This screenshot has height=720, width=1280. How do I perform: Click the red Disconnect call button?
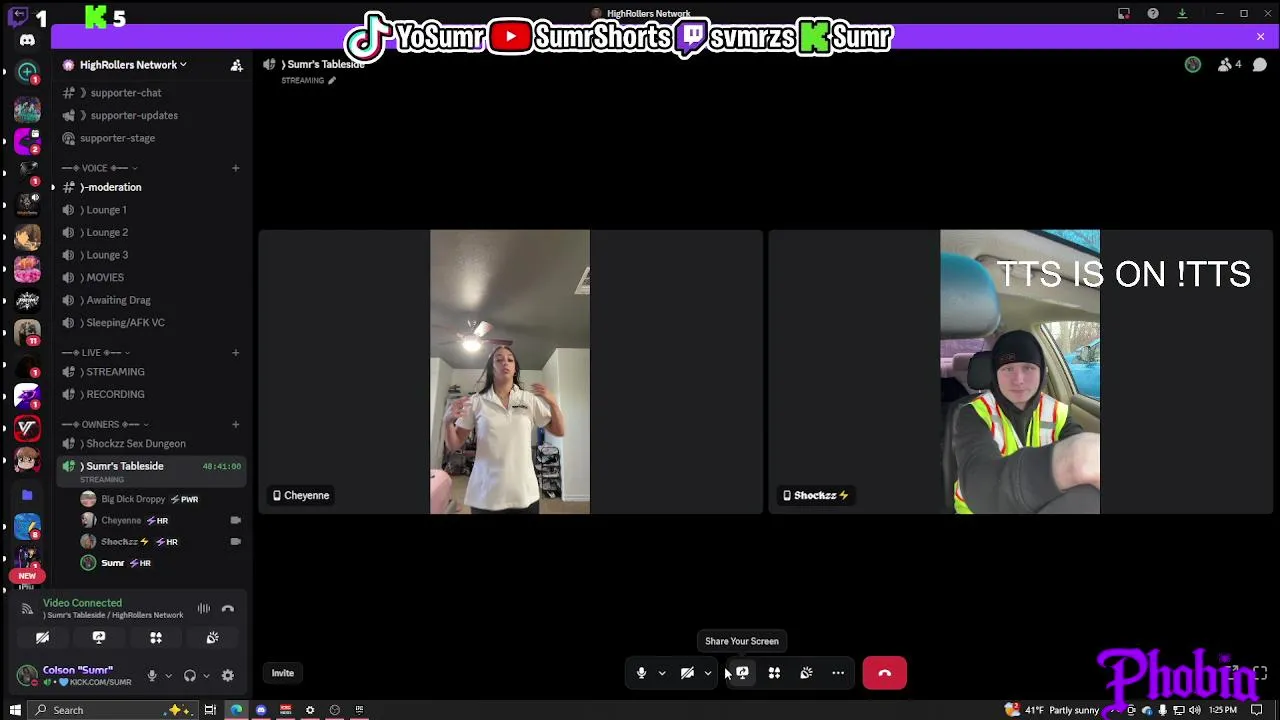click(x=885, y=673)
